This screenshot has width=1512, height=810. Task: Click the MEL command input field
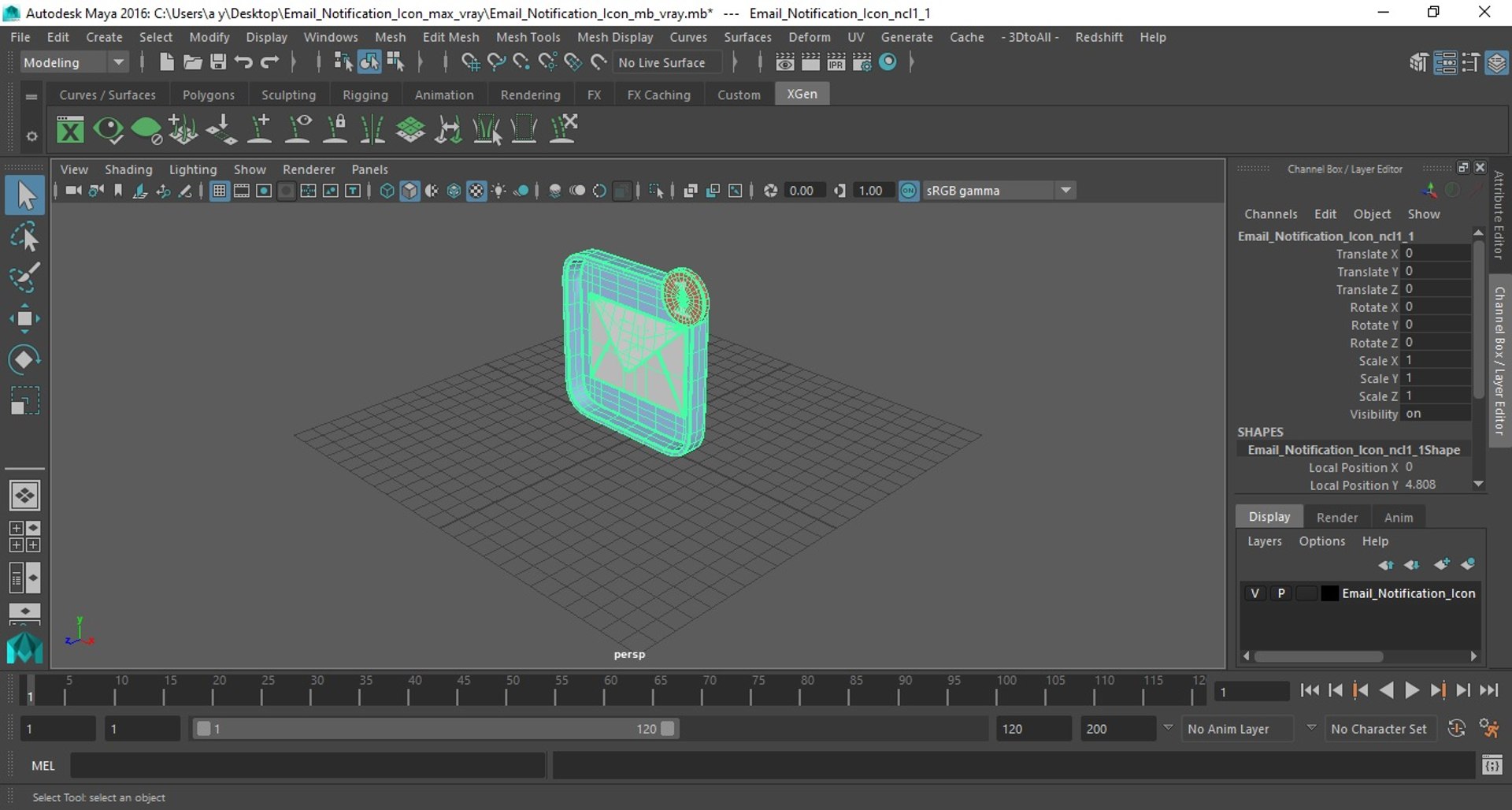tap(308, 765)
